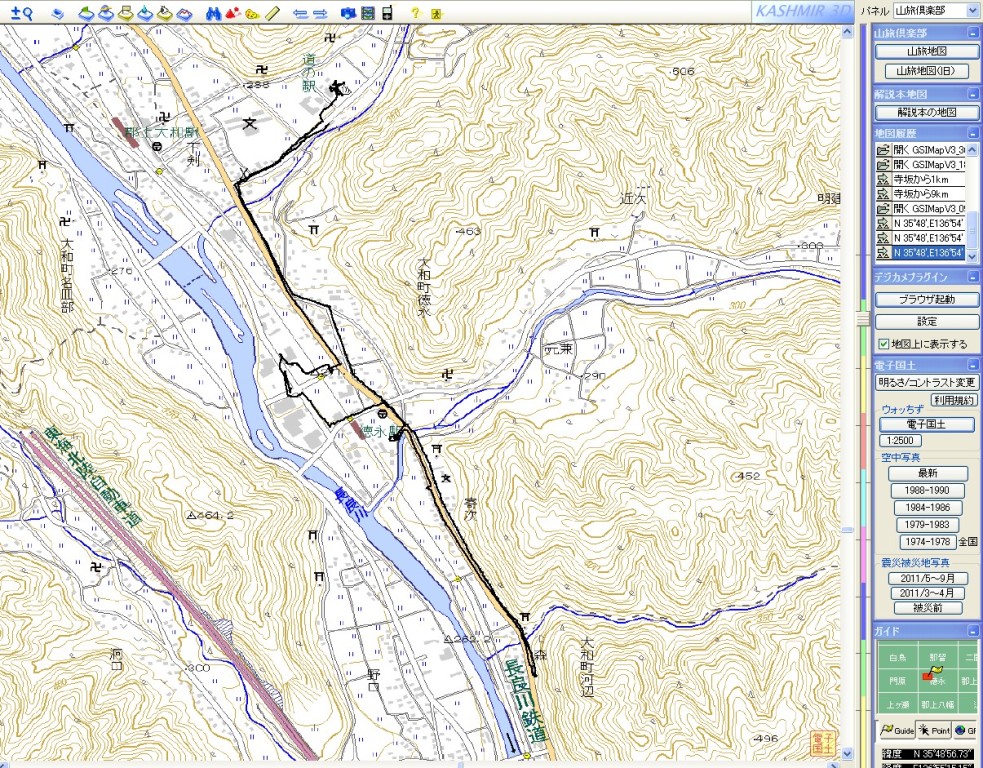Show 1974-1978 aerial photos

click(x=927, y=542)
